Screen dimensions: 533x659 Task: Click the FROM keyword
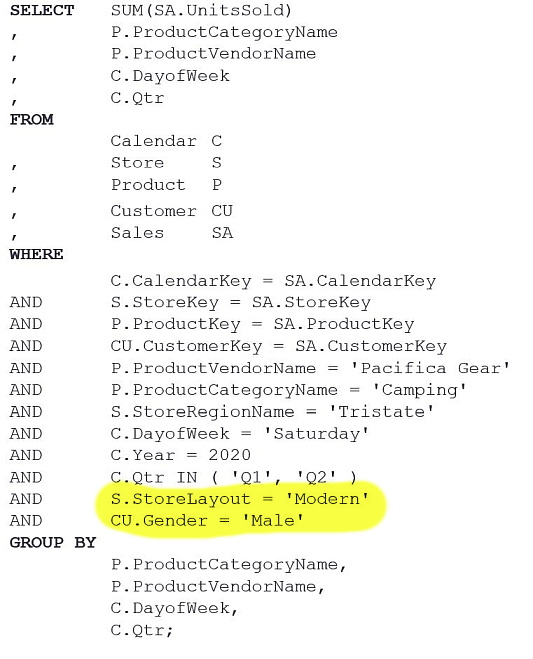tap(32, 120)
